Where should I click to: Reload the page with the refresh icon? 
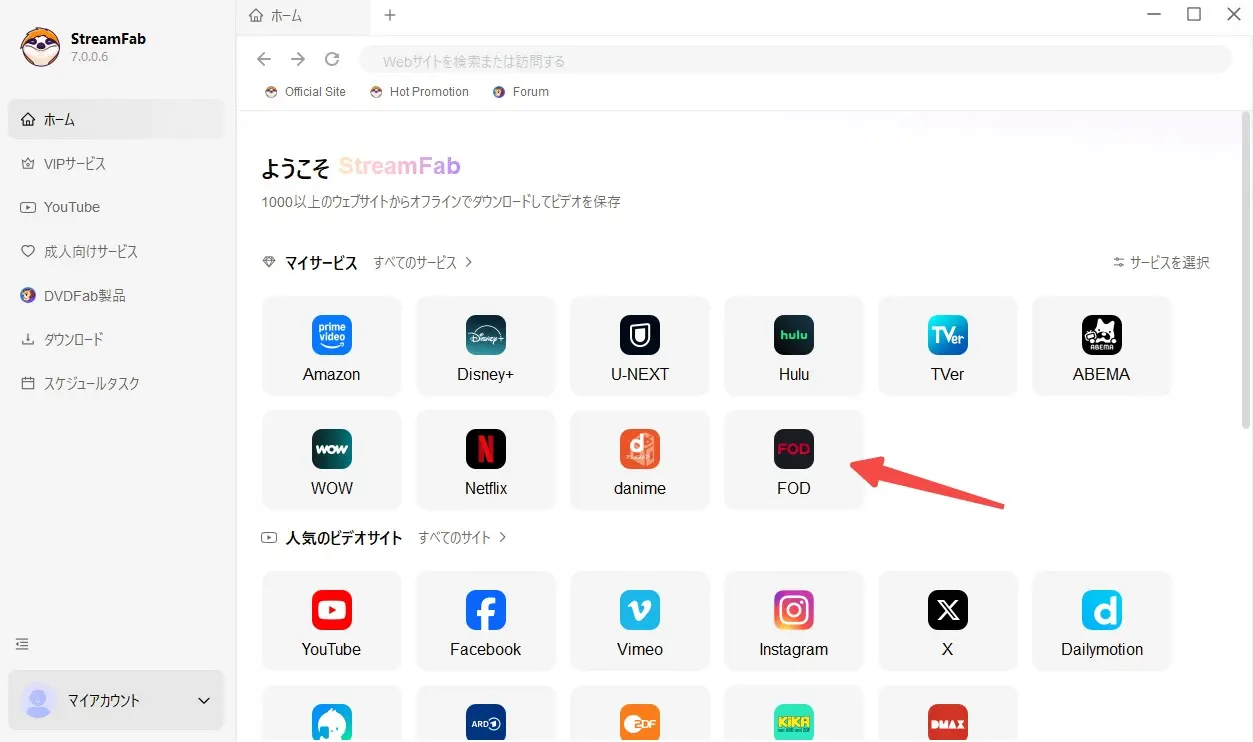tap(332, 59)
